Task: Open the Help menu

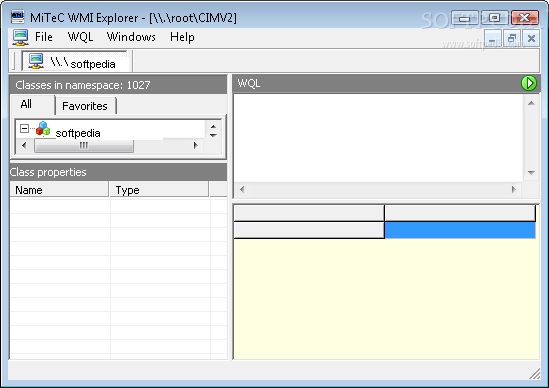Action: pyautogui.click(x=182, y=37)
